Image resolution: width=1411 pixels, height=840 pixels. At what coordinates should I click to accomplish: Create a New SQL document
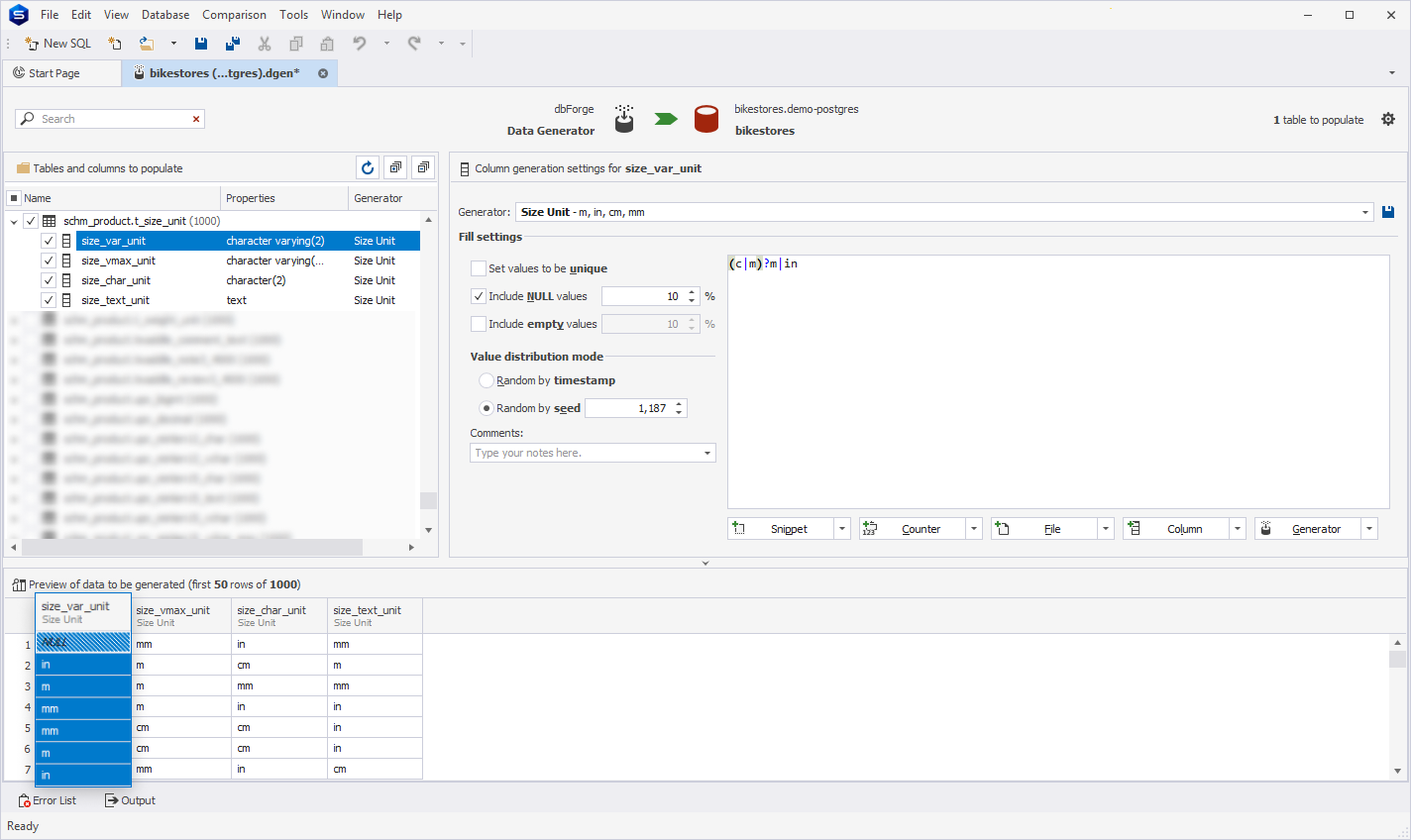57,44
